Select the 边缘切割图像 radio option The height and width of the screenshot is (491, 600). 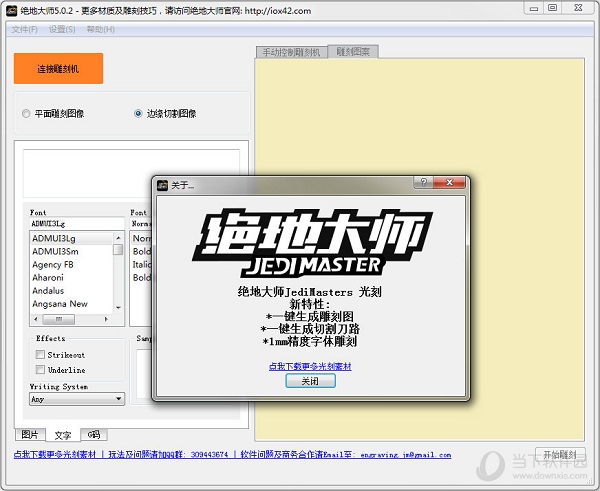(x=165, y=114)
